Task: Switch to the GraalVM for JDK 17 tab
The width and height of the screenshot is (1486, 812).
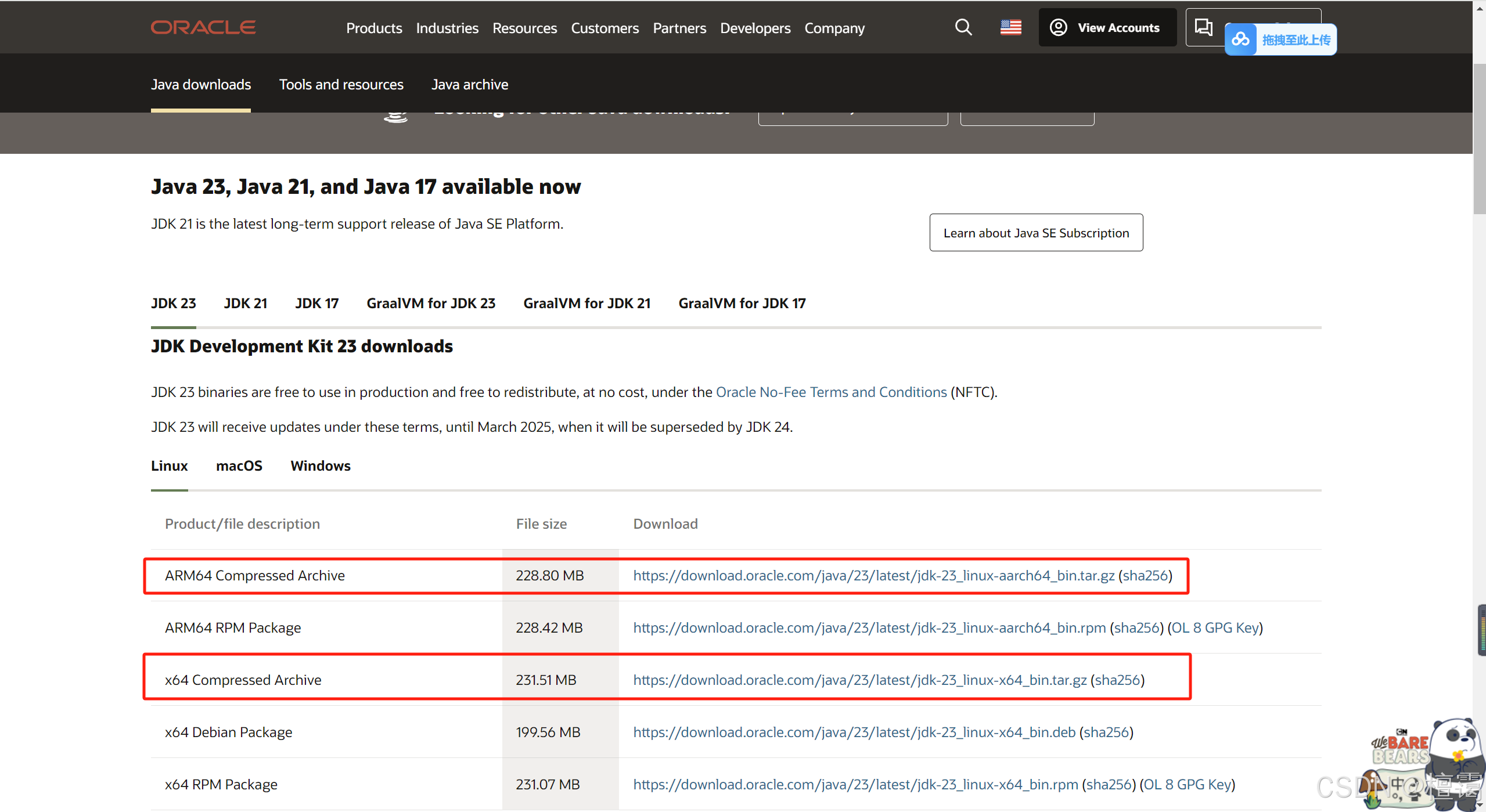Action: point(742,303)
